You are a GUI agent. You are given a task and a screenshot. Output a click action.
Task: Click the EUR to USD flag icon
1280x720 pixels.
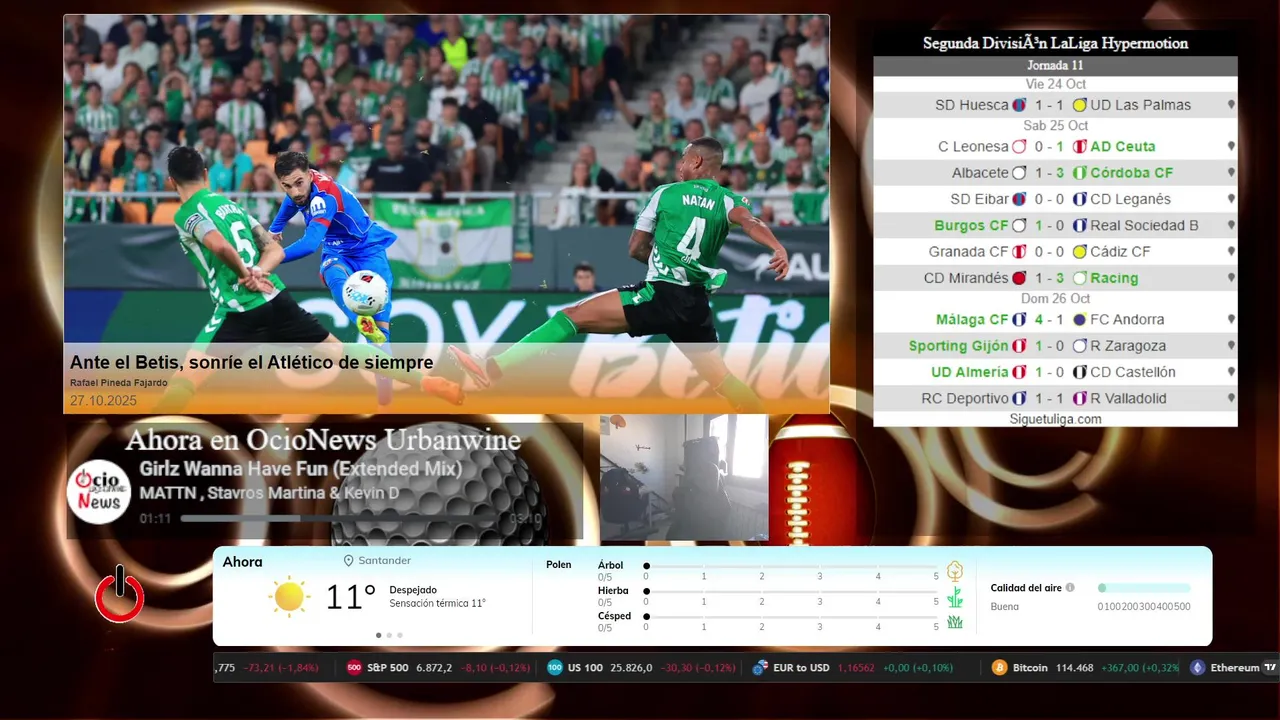(760, 668)
